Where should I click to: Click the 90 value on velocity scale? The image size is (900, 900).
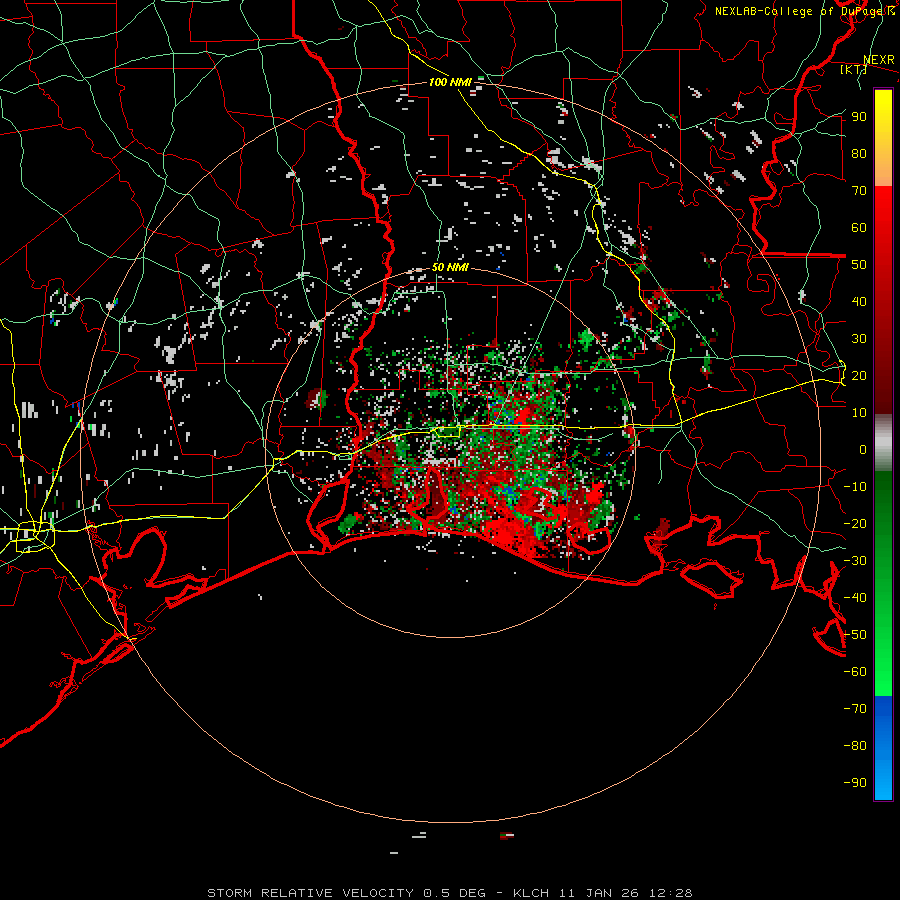pyautogui.click(x=859, y=117)
